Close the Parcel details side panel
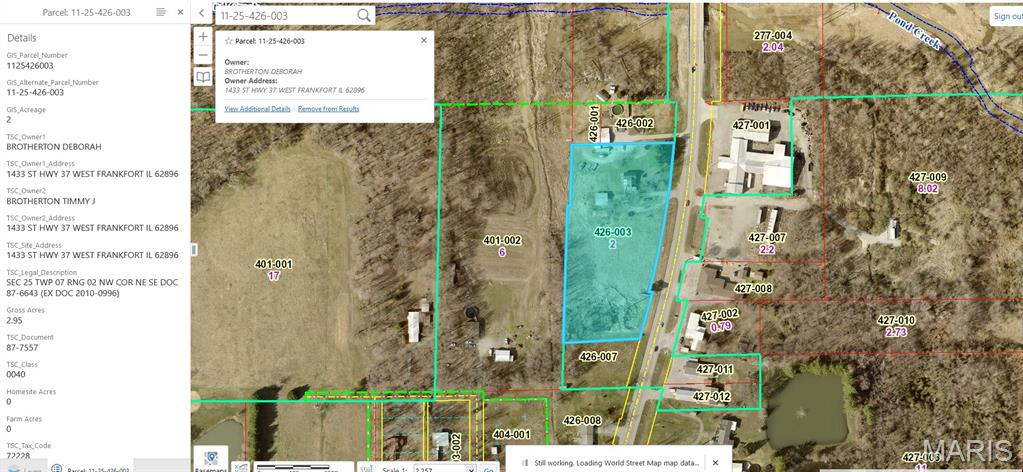 [x=180, y=12]
